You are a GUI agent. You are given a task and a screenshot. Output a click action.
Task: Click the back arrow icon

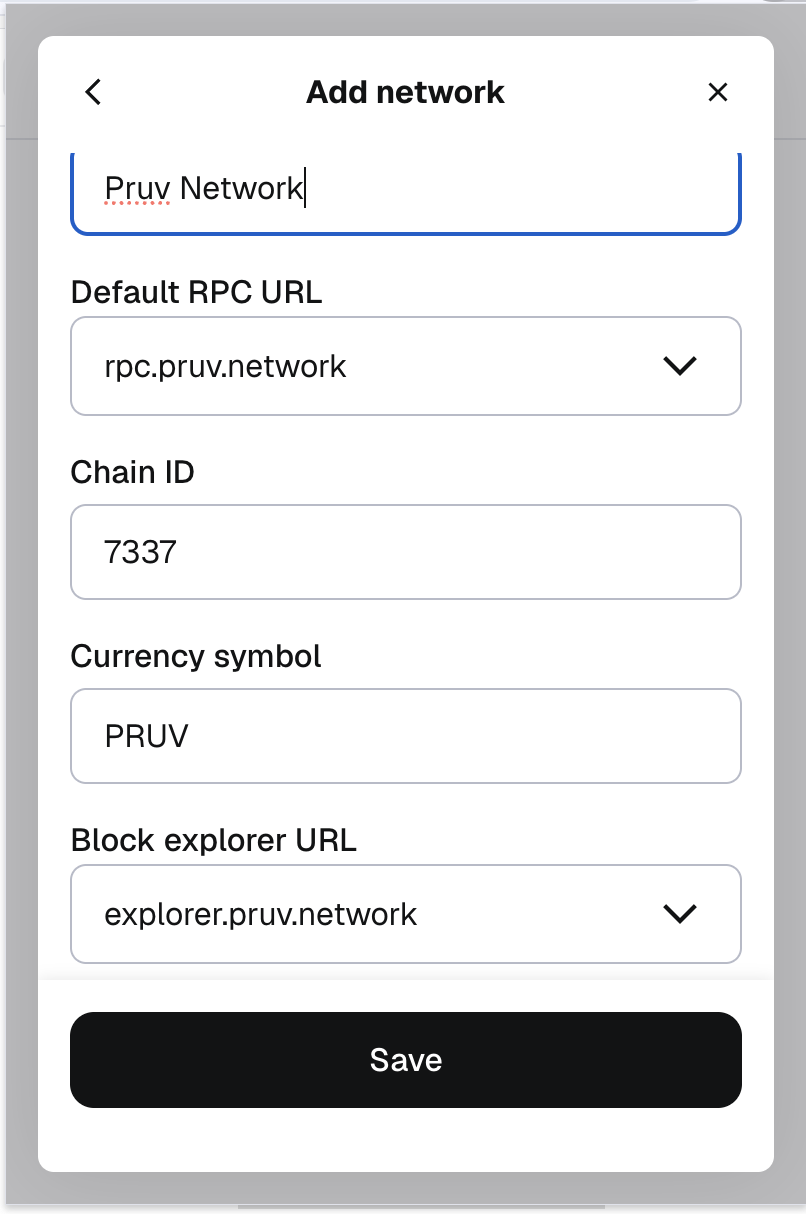pos(93,92)
